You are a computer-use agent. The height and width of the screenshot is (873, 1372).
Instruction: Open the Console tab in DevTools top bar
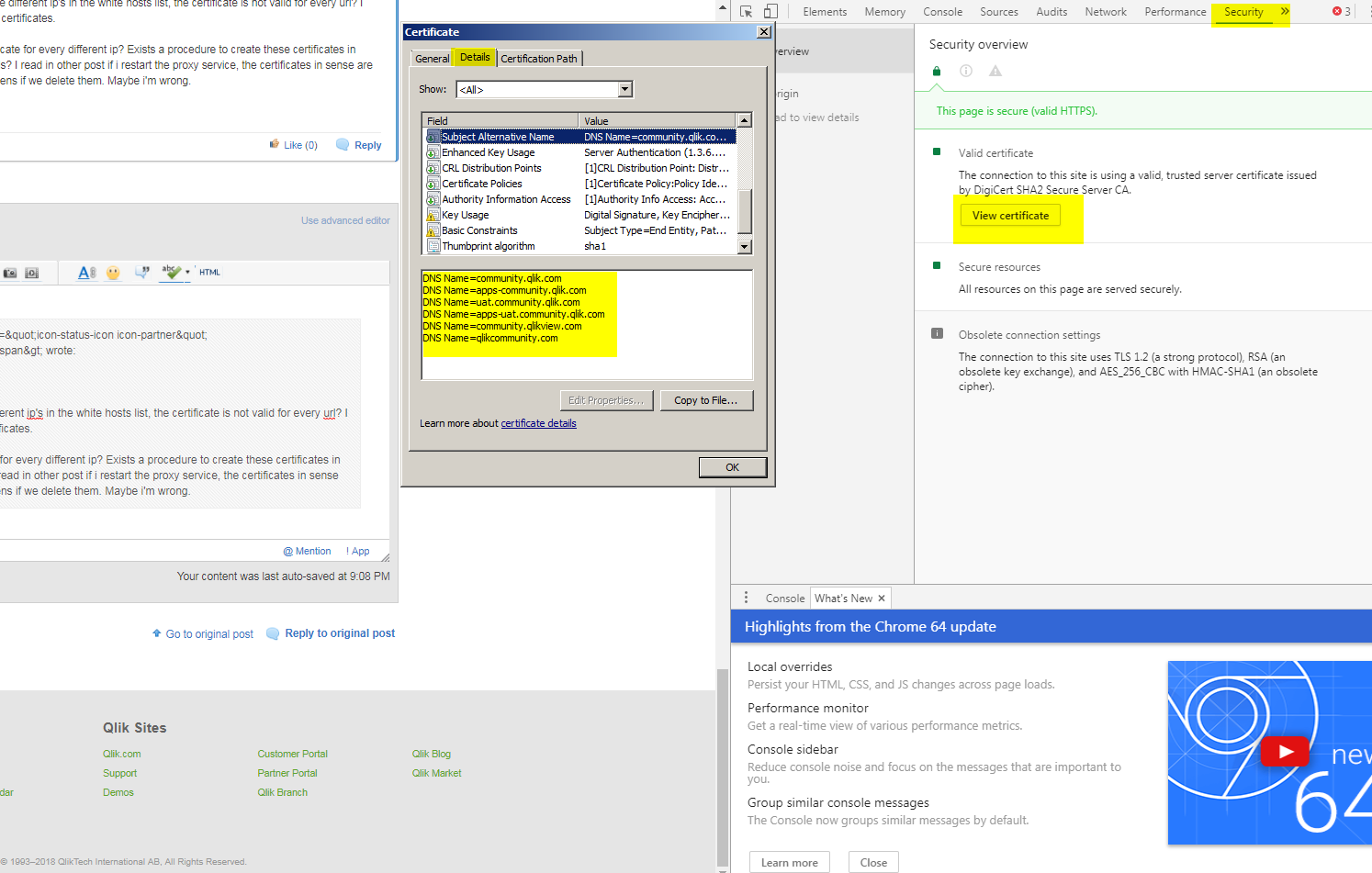click(942, 12)
